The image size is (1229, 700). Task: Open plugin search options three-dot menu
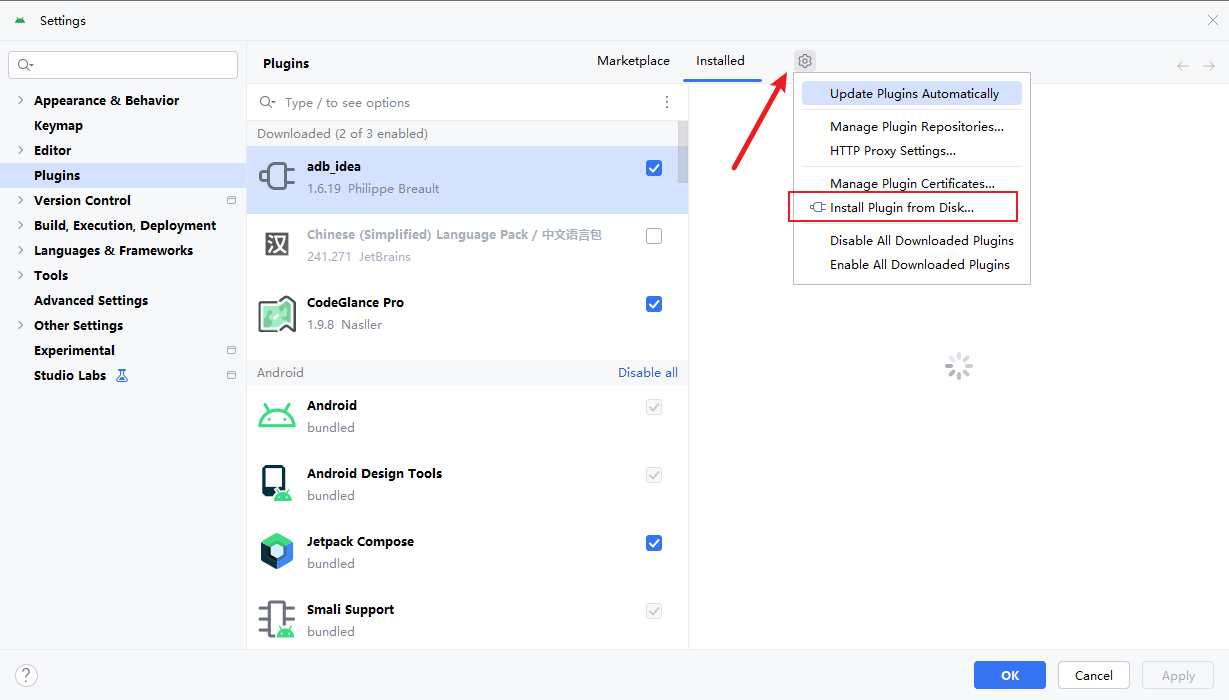[x=667, y=102]
